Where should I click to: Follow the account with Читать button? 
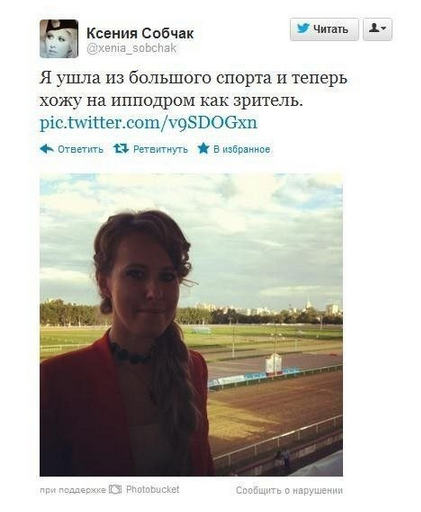[324, 29]
